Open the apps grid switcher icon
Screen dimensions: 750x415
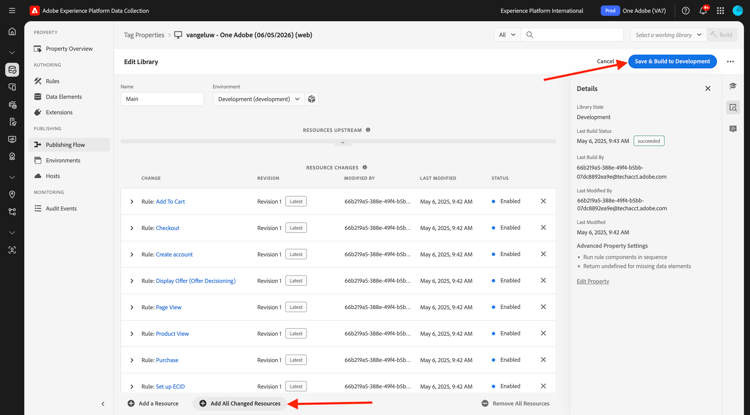(x=720, y=11)
